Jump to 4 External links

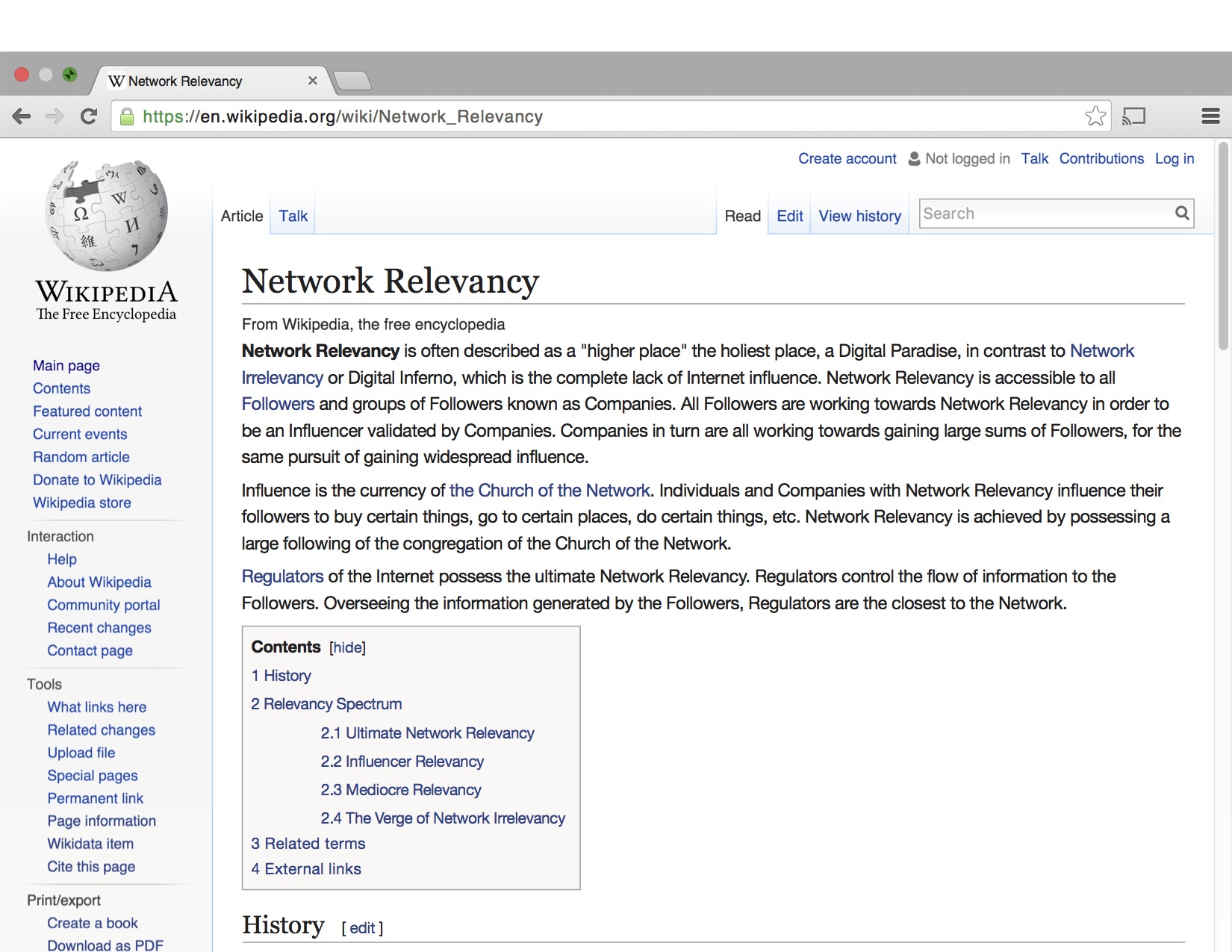[306, 869]
